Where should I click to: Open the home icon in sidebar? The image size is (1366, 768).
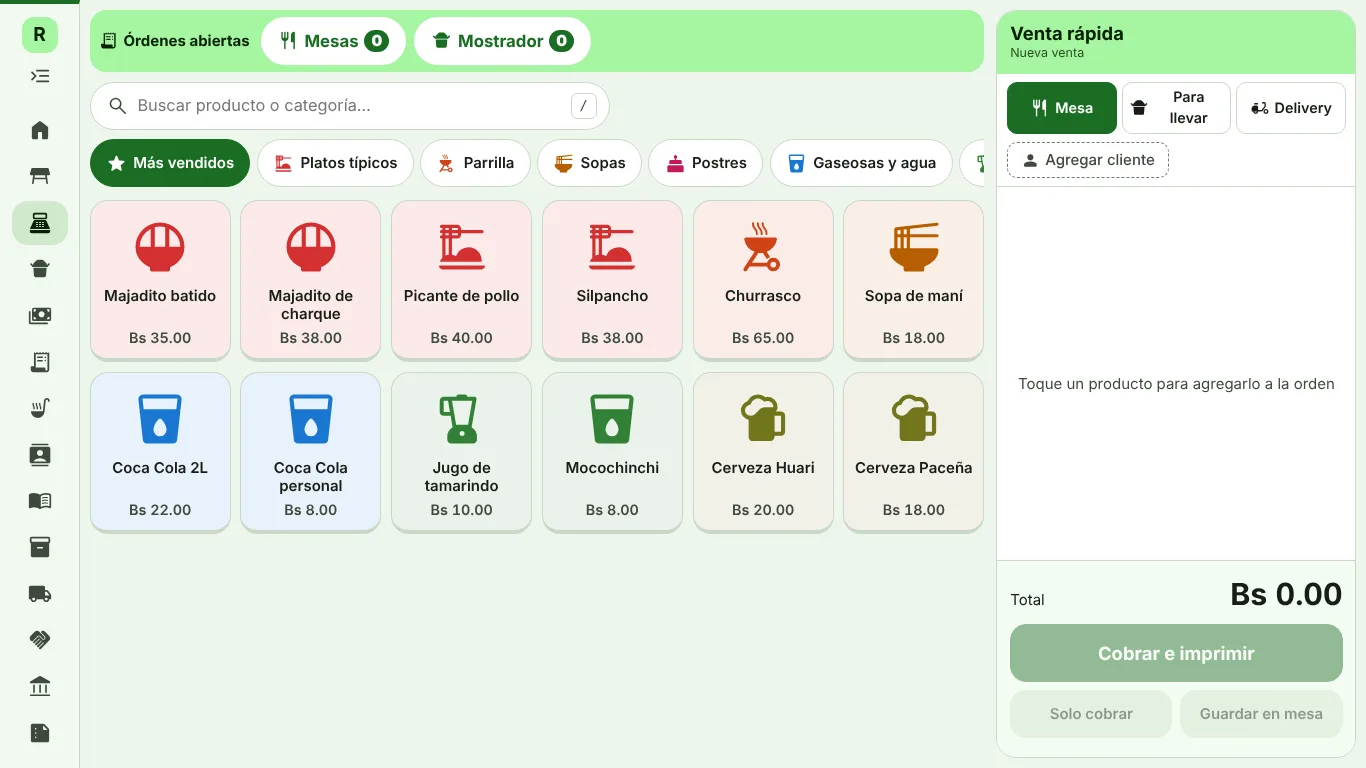40,130
